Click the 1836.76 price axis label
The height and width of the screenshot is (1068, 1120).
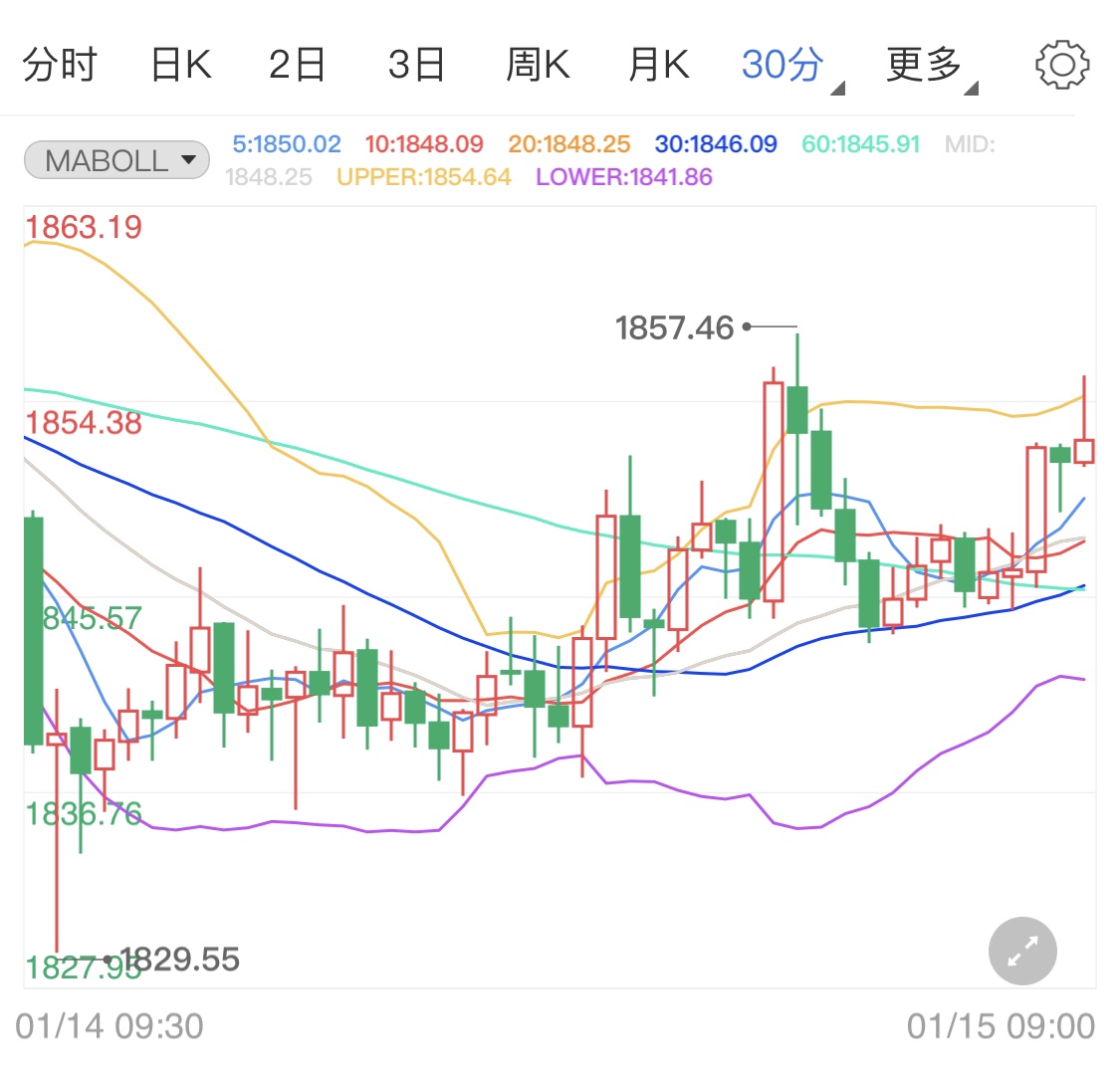point(84,813)
